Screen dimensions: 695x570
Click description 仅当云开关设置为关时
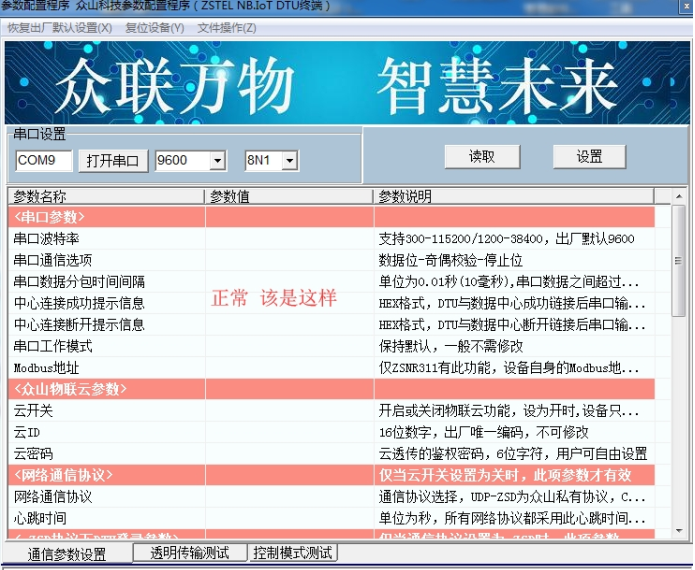(x=505, y=475)
